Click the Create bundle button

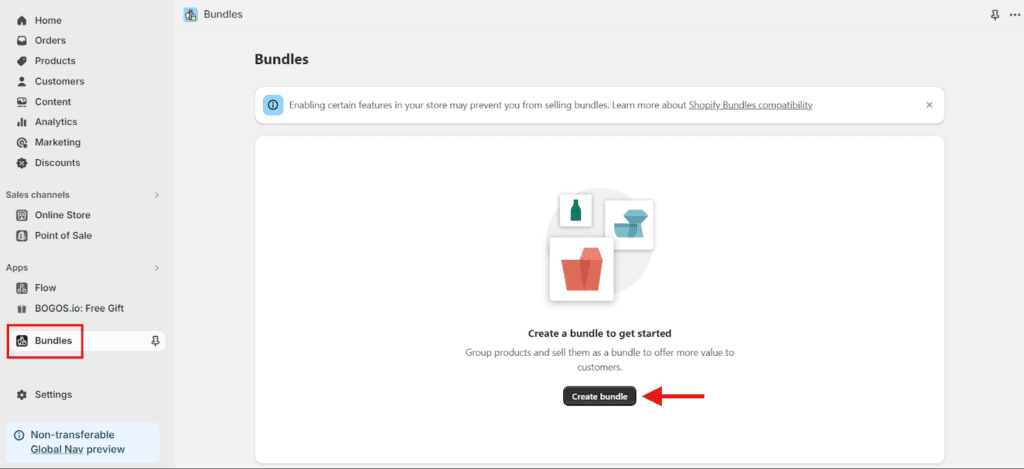pos(599,397)
